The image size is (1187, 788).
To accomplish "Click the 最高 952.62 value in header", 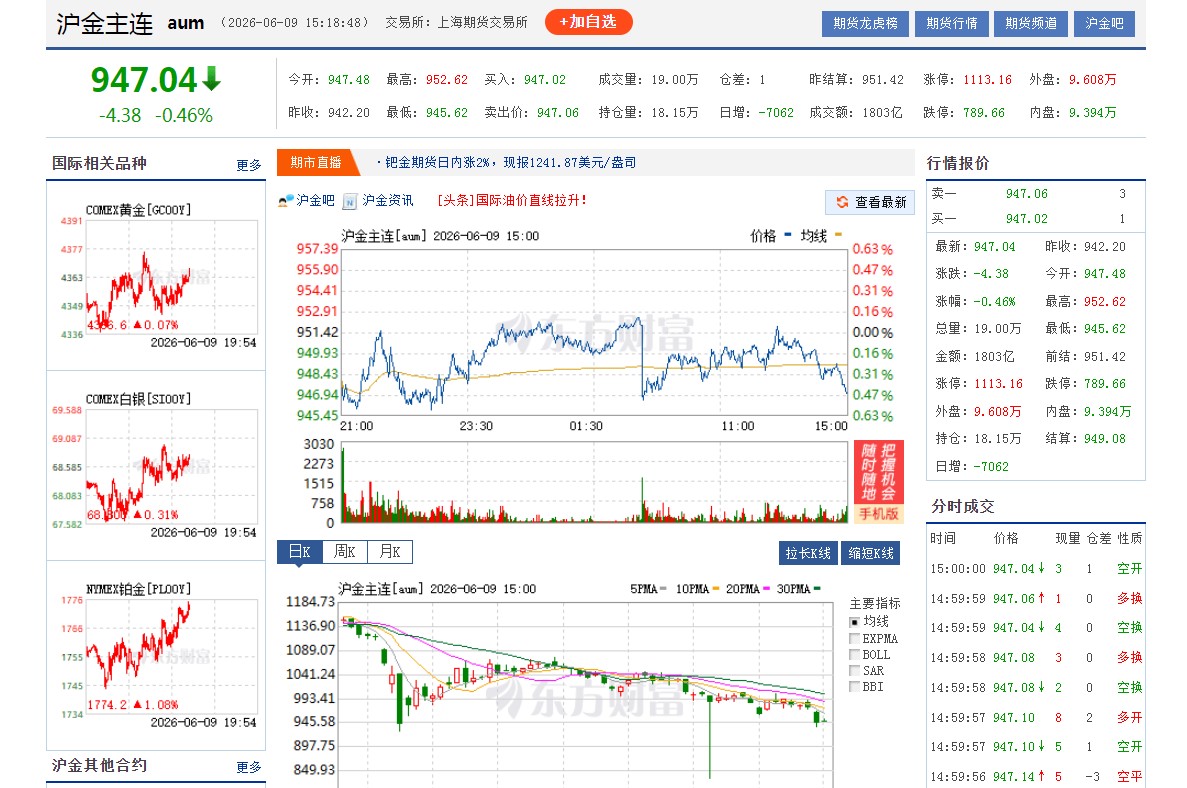I will tap(447, 79).
